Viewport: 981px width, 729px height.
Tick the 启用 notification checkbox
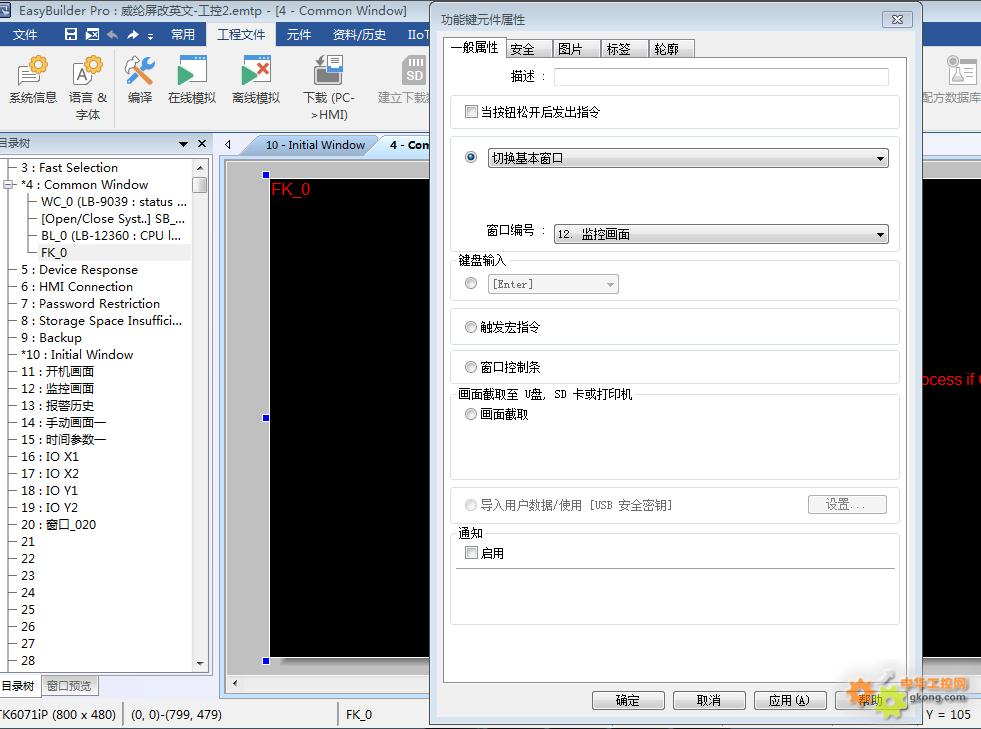coord(472,553)
